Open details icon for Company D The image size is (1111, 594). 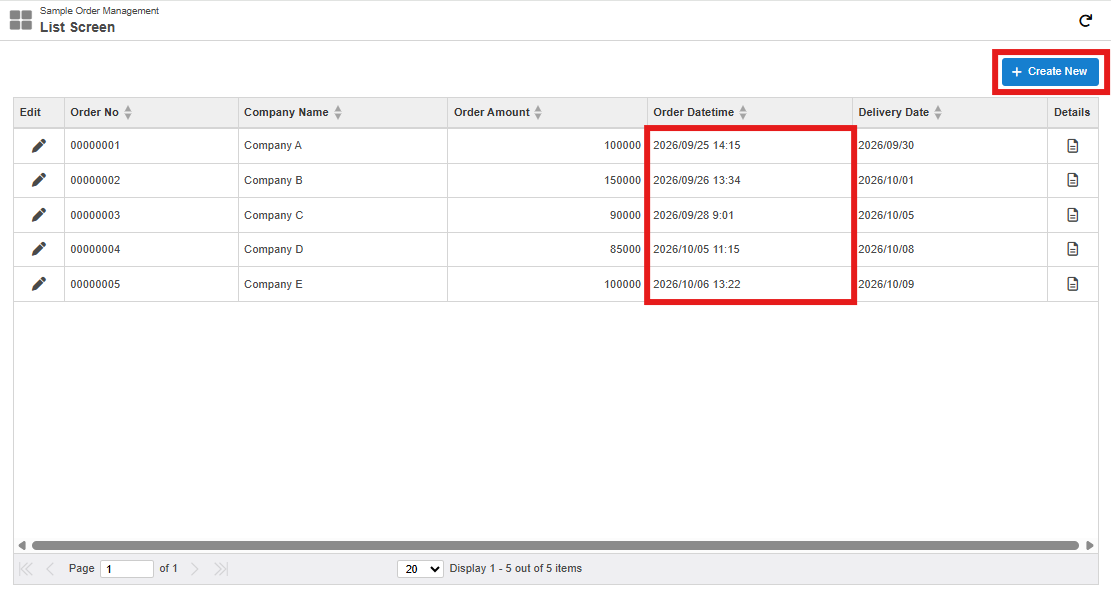pyautogui.click(x=1073, y=249)
